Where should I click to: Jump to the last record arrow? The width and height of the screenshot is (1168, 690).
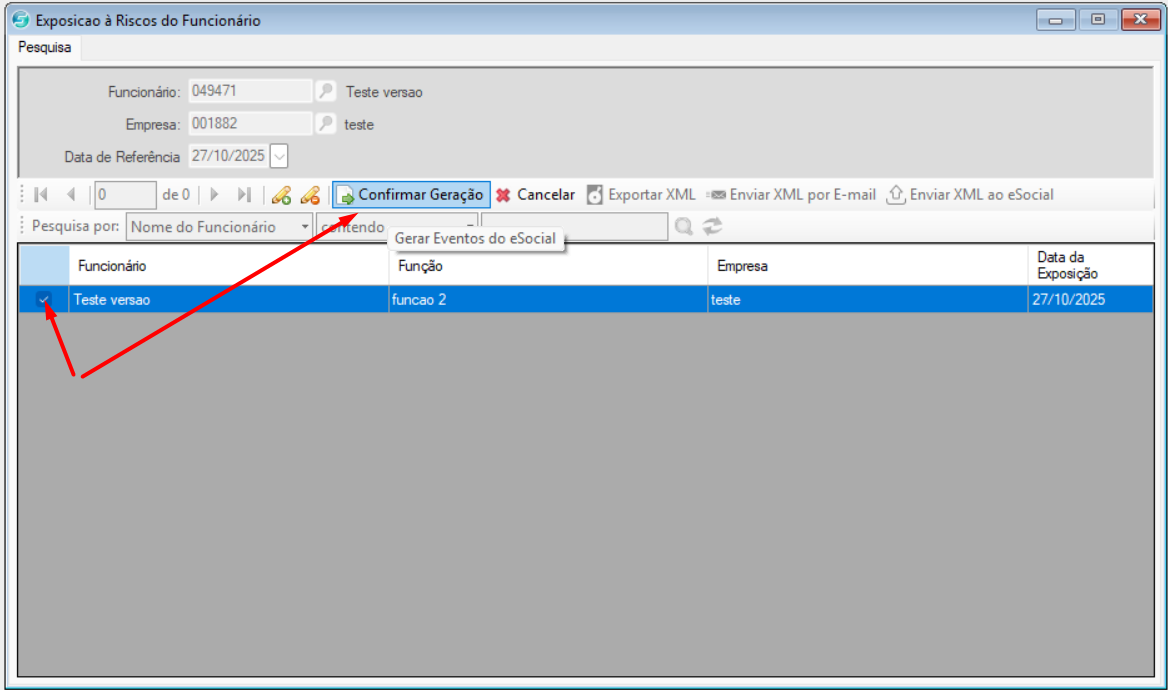[x=244, y=195]
